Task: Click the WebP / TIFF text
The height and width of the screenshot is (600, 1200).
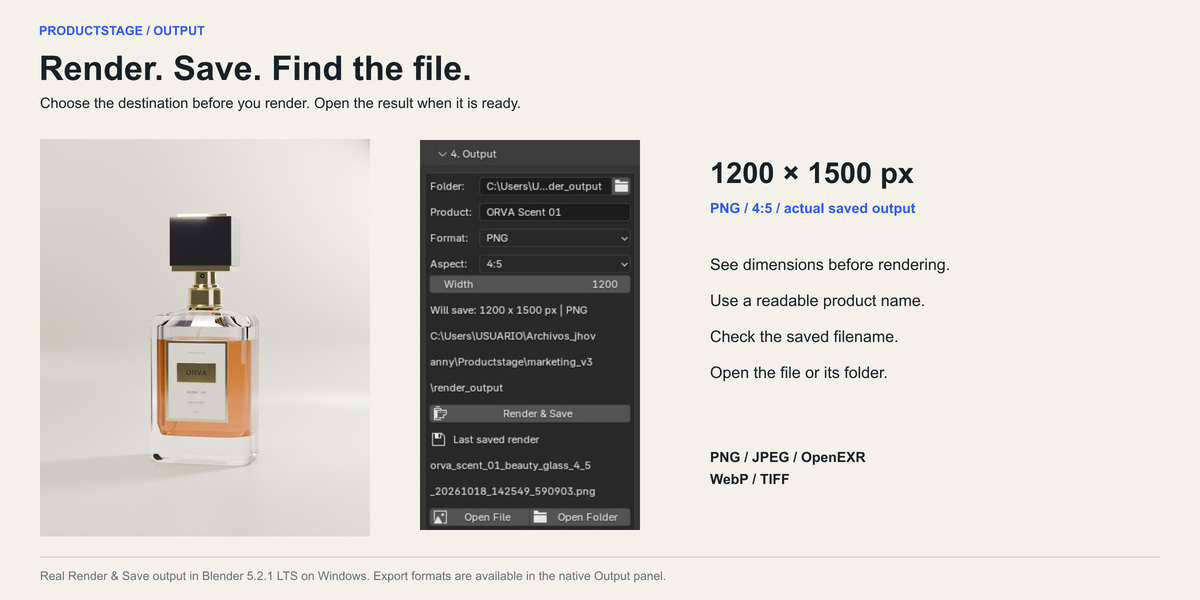Action: tap(750, 479)
